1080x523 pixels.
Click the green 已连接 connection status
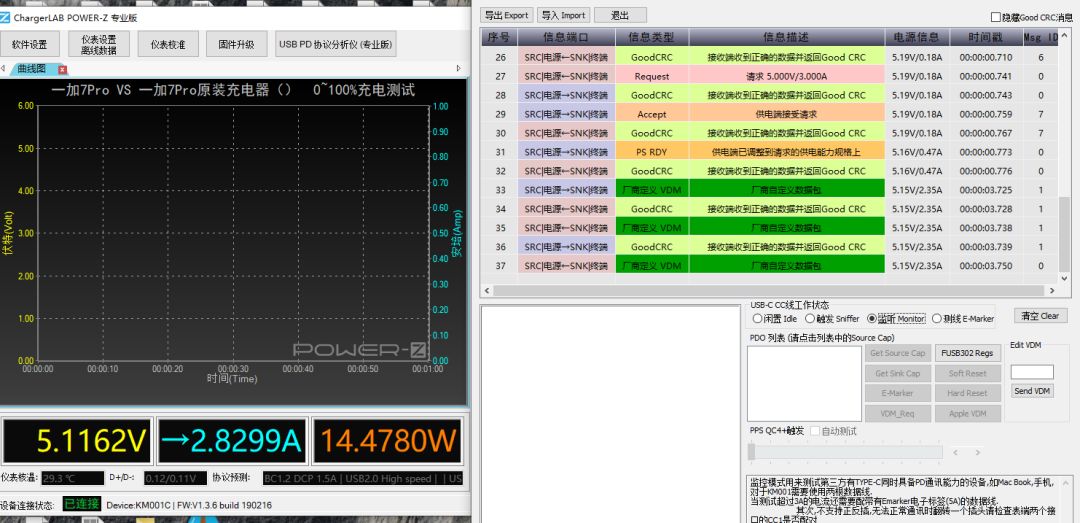tap(82, 504)
